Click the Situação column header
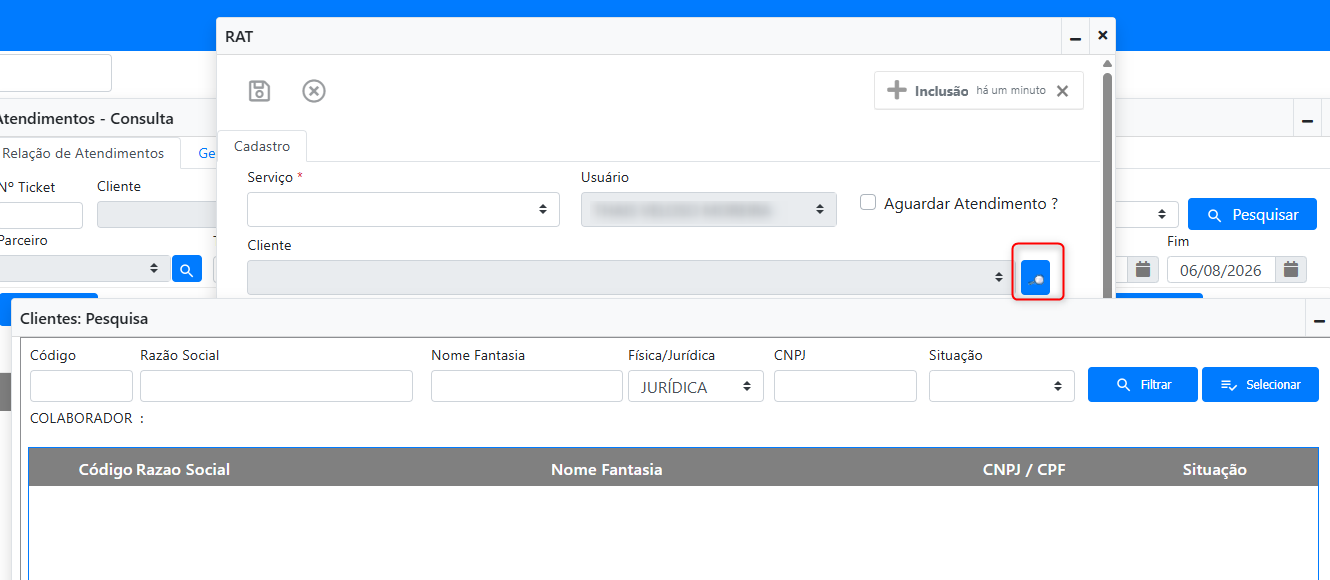Screen dimensions: 1330x580 pyautogui.click(x=1215, y=469)
